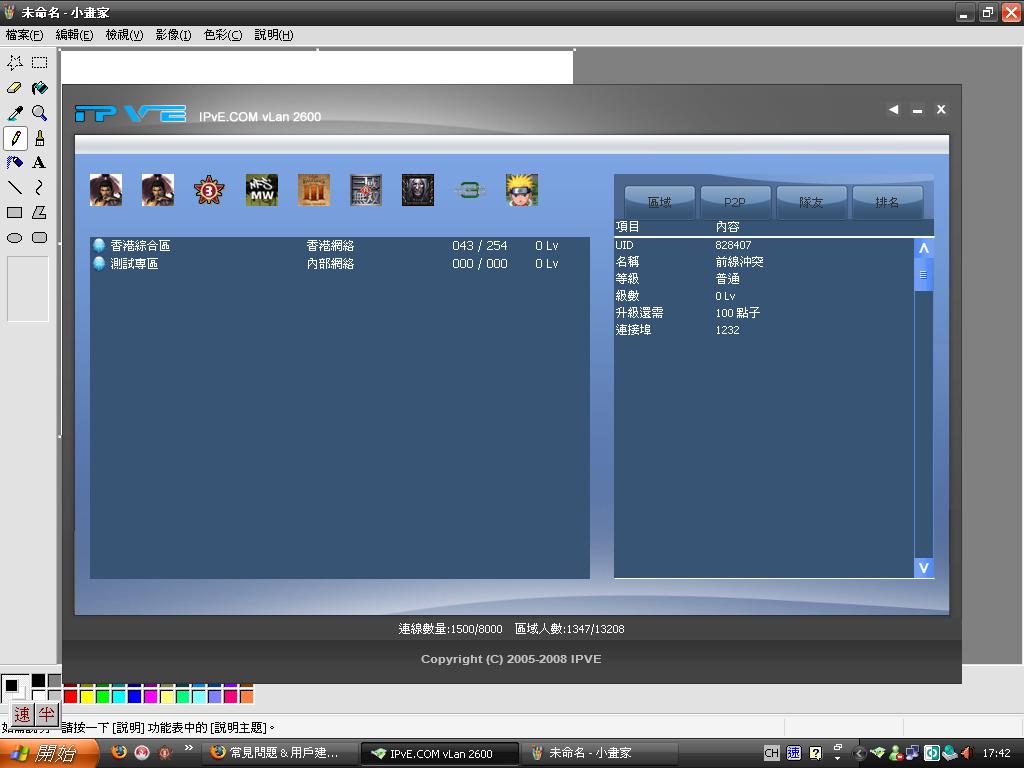Select the Naruto game icon
The image size is (1024, 768).
522,190
